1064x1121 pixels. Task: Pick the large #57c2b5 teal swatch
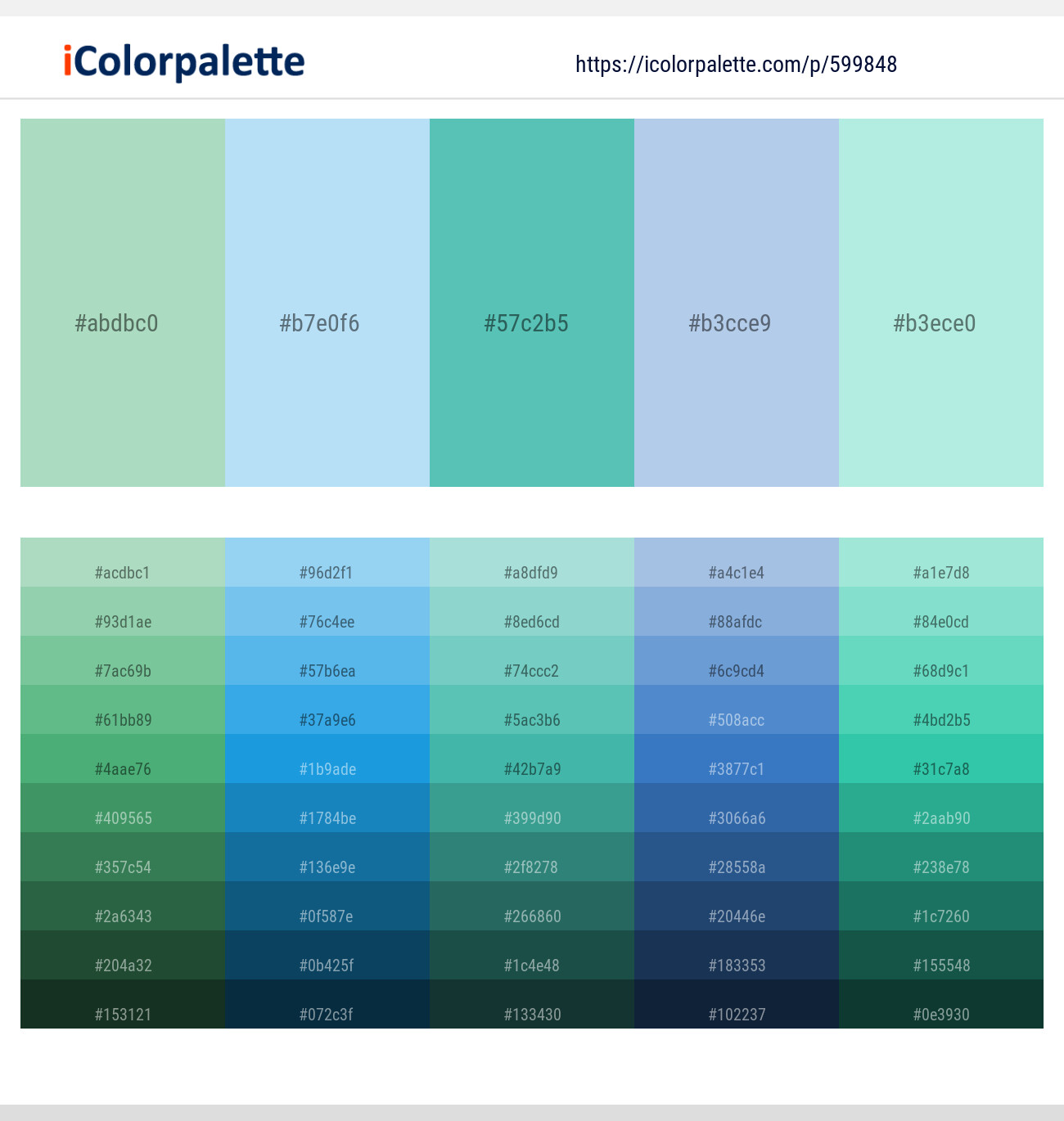532,303
